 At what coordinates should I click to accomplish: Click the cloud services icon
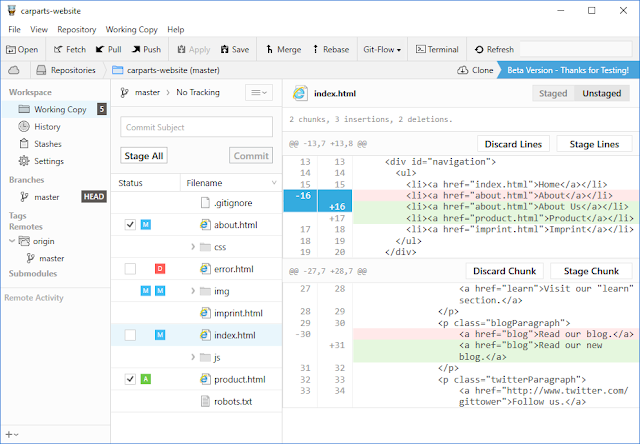tap(14, 70)
